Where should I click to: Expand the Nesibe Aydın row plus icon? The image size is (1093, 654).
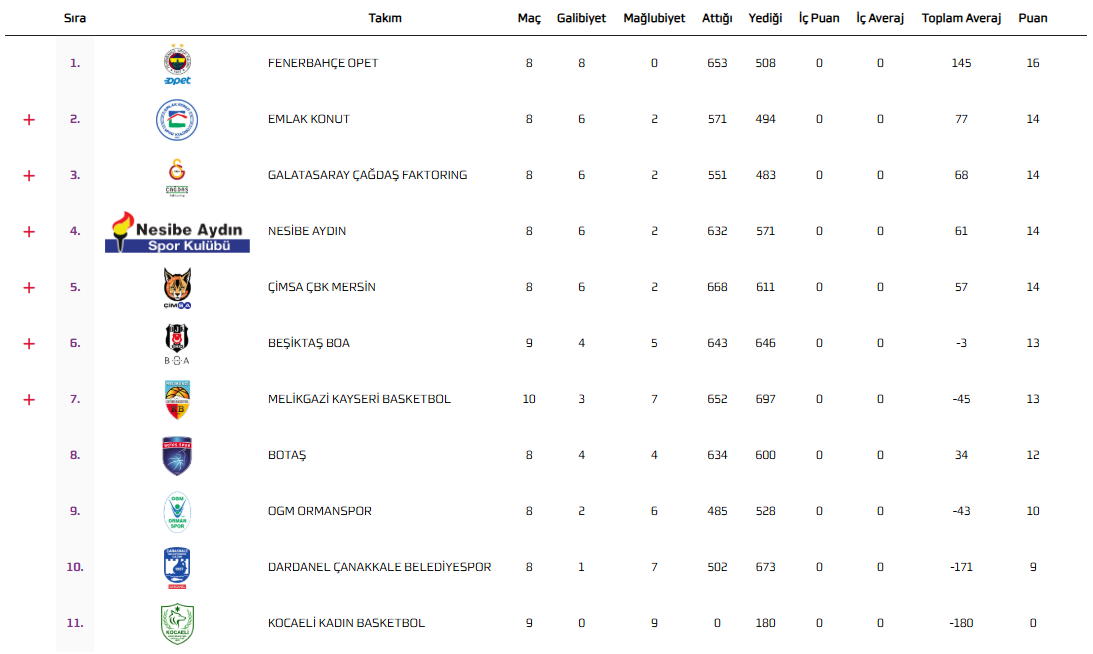pyautogui.click(x=29, y=232)
